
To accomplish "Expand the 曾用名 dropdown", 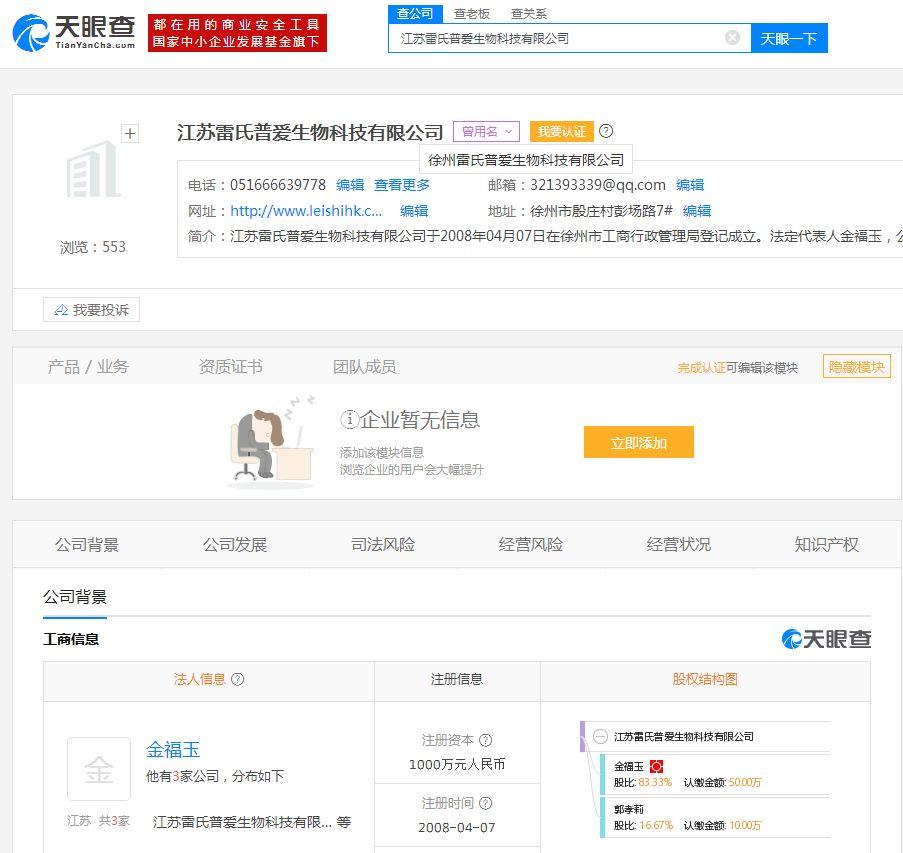I will [x=486, y=131].
